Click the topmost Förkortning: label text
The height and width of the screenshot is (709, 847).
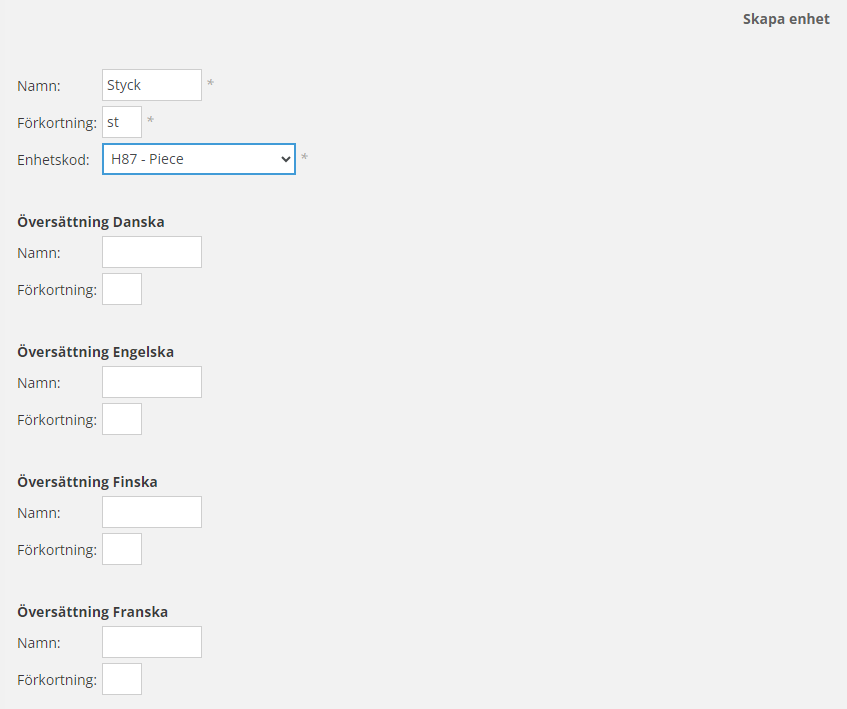(x=57, y=123)
